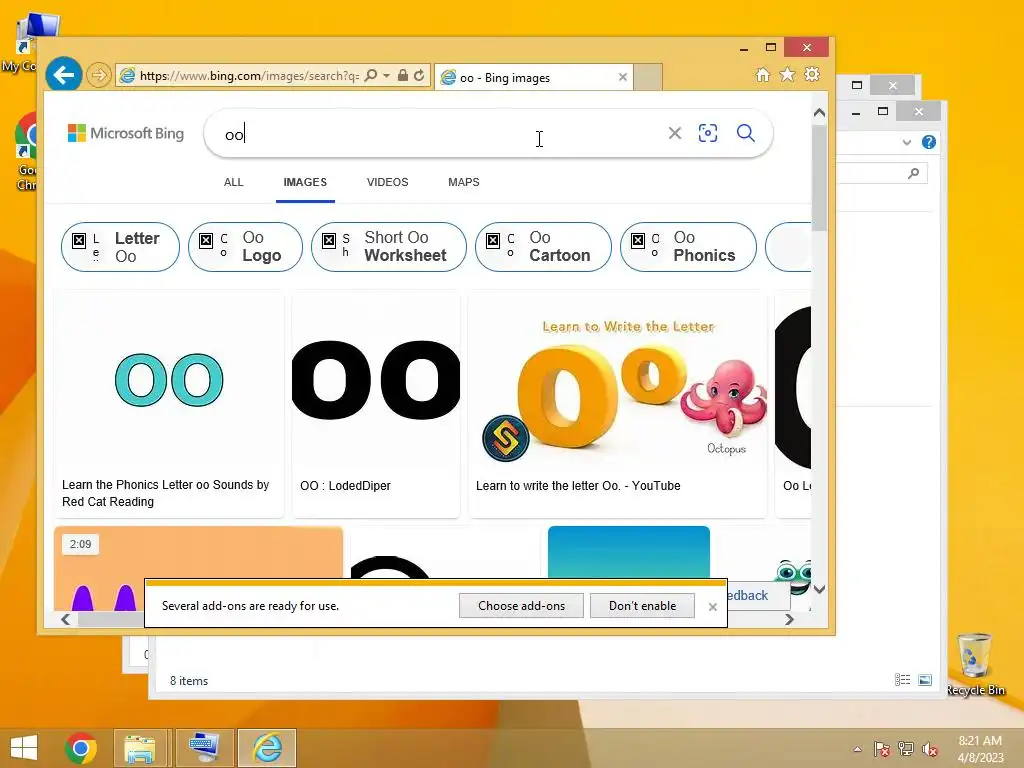Open File Explorer from the taskbar

[x=140, y=748]
